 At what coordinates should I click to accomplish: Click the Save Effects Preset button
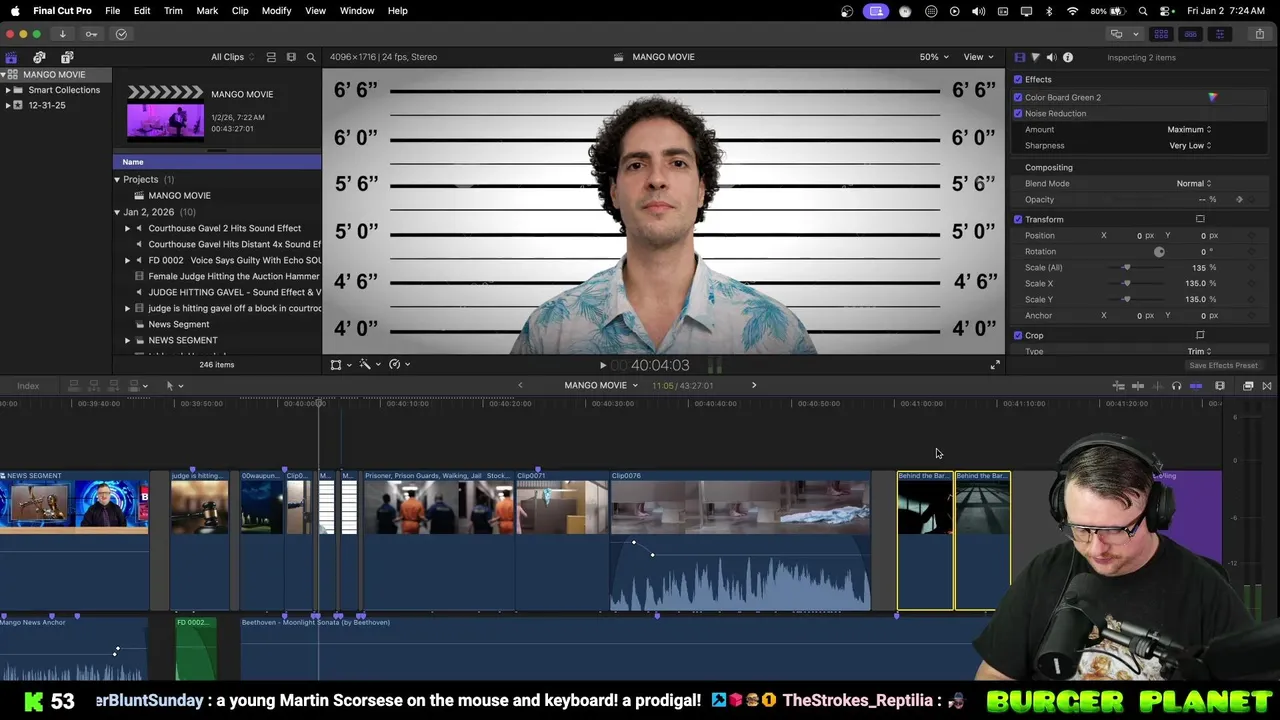pos(1223,366)
